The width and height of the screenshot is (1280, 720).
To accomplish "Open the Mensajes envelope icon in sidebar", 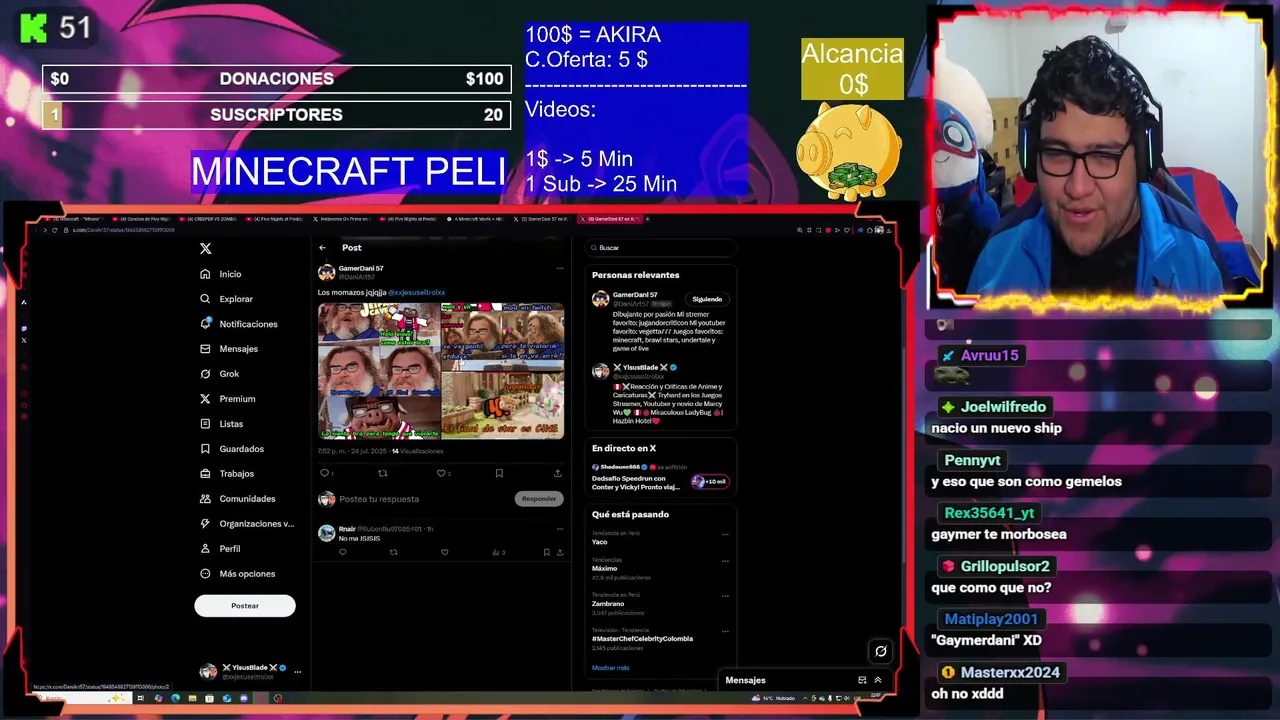I will (205, 349).
